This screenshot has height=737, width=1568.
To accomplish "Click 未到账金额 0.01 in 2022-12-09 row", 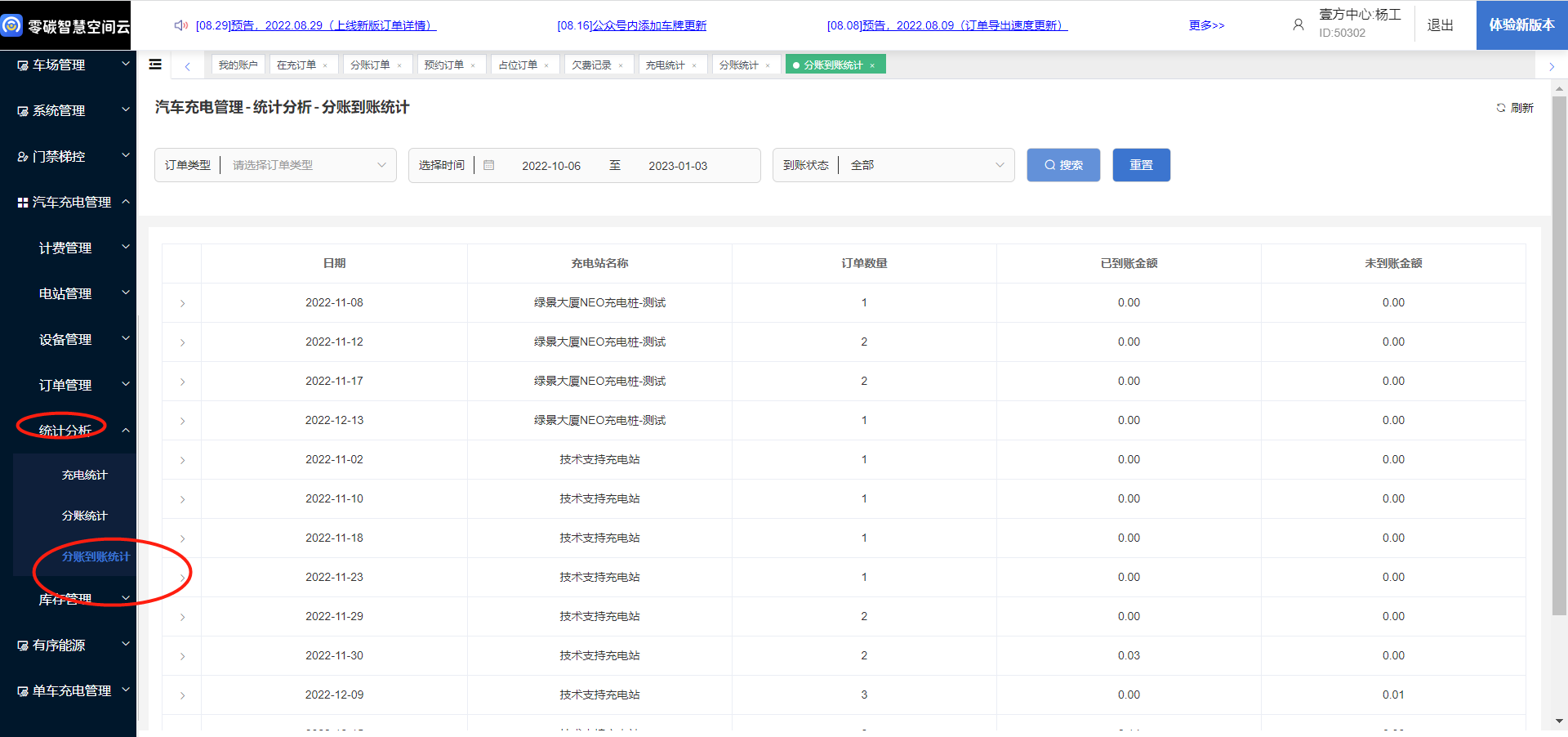I will 1393,695.
